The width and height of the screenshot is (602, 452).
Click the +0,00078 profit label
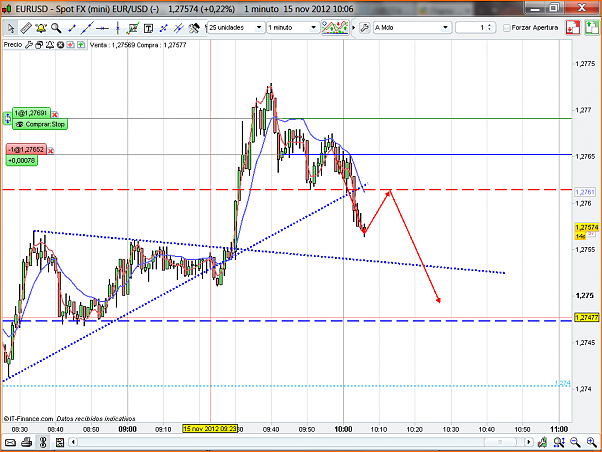pos(22,160)
